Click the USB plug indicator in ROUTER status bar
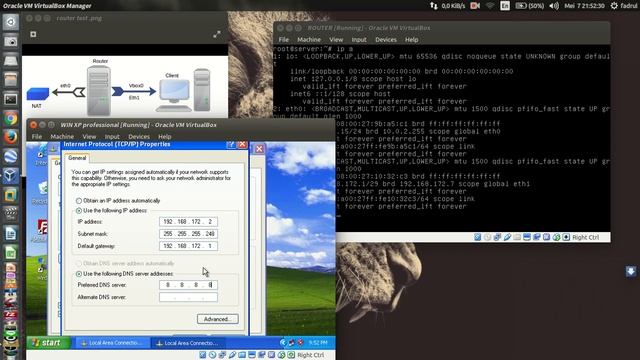This screenshot has height=360, width=640. [507, 237]
